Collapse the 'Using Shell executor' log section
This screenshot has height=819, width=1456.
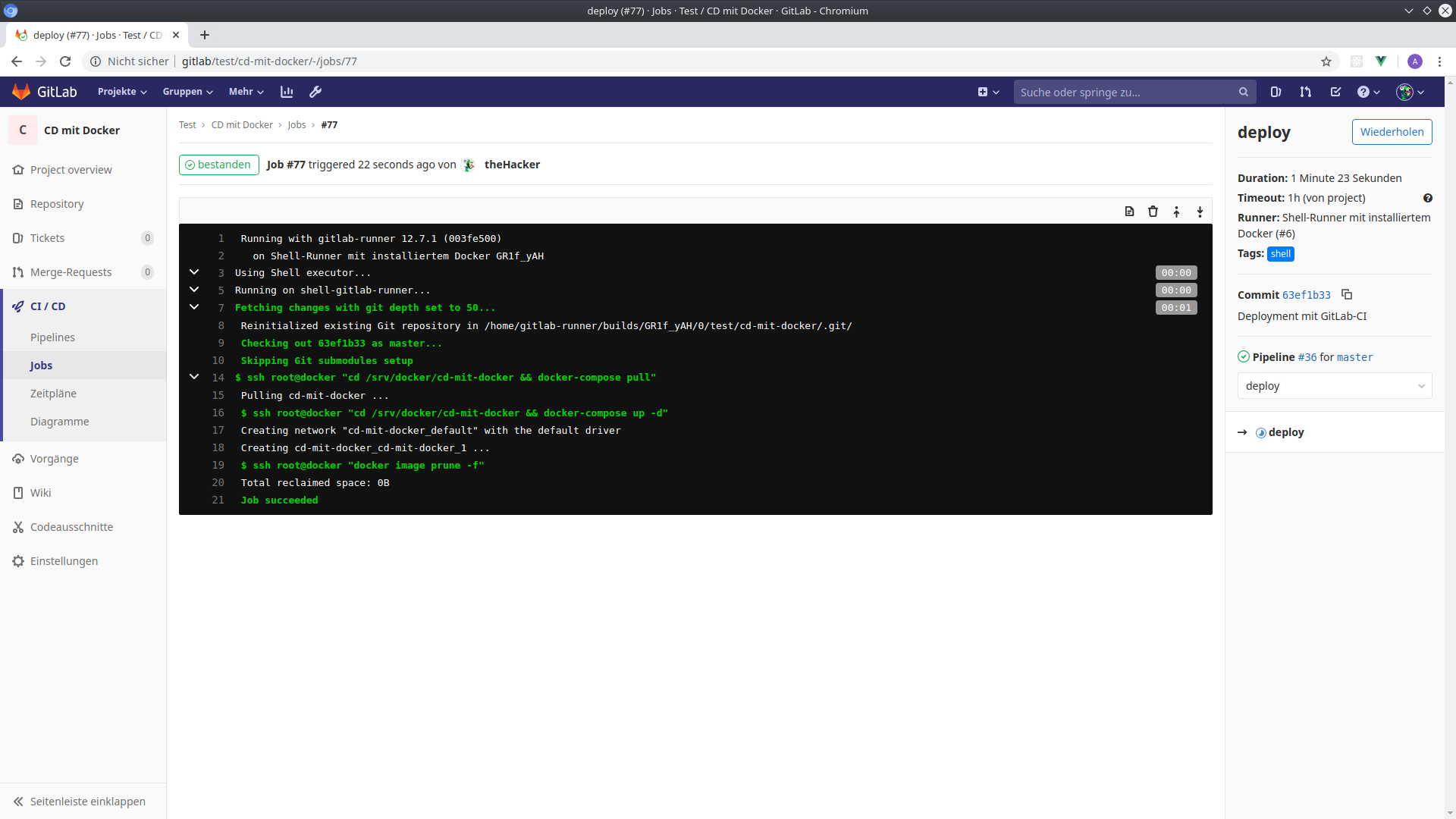point(194,272)
